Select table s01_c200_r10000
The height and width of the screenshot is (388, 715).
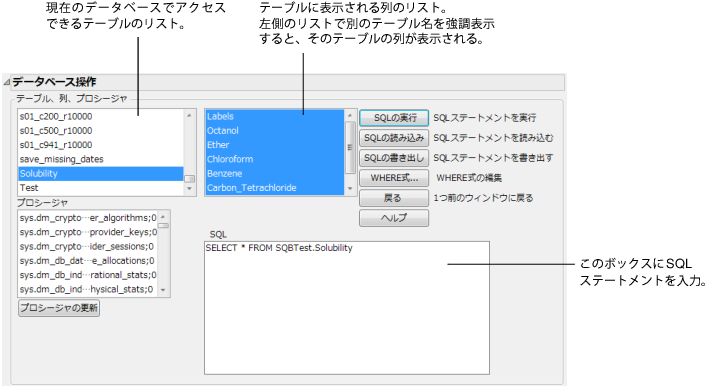[101, 116]
